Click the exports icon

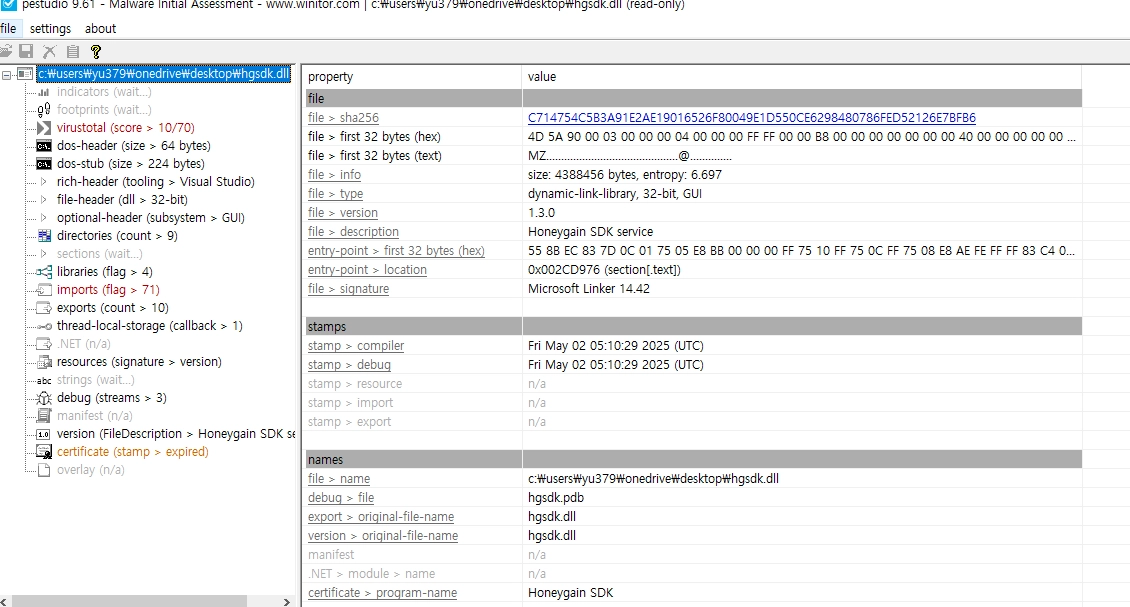(44, 308)
